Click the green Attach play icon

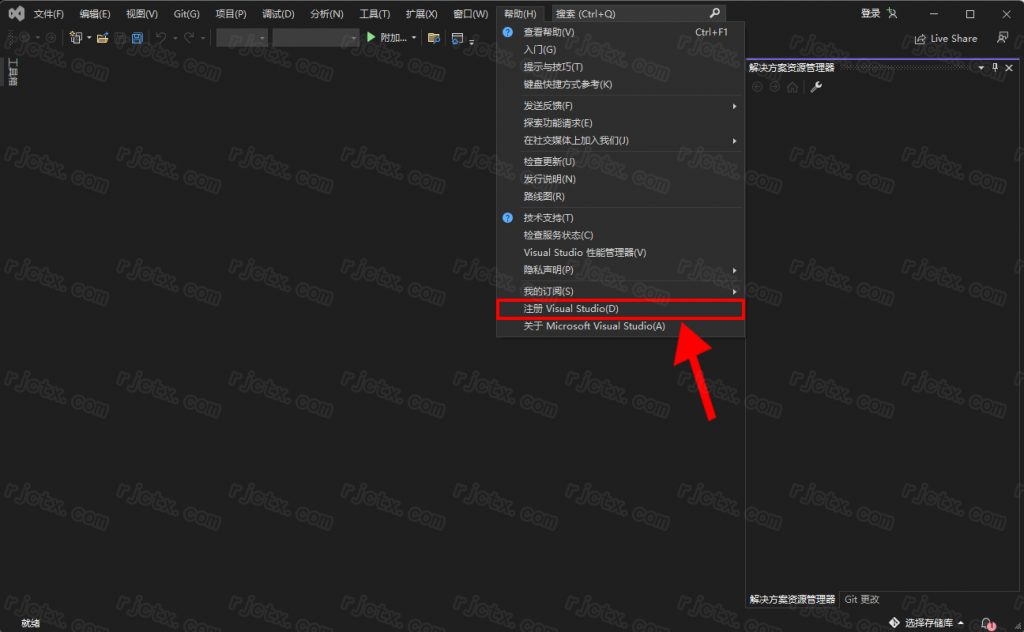click(371, 38)
